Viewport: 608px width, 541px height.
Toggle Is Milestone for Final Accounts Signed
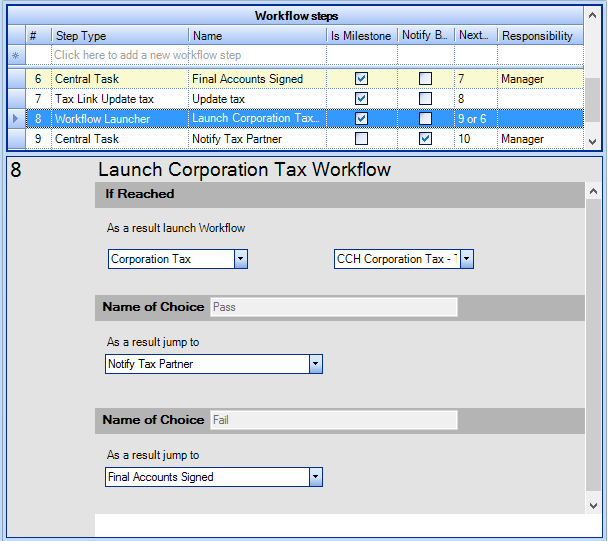tap(361, 79)
